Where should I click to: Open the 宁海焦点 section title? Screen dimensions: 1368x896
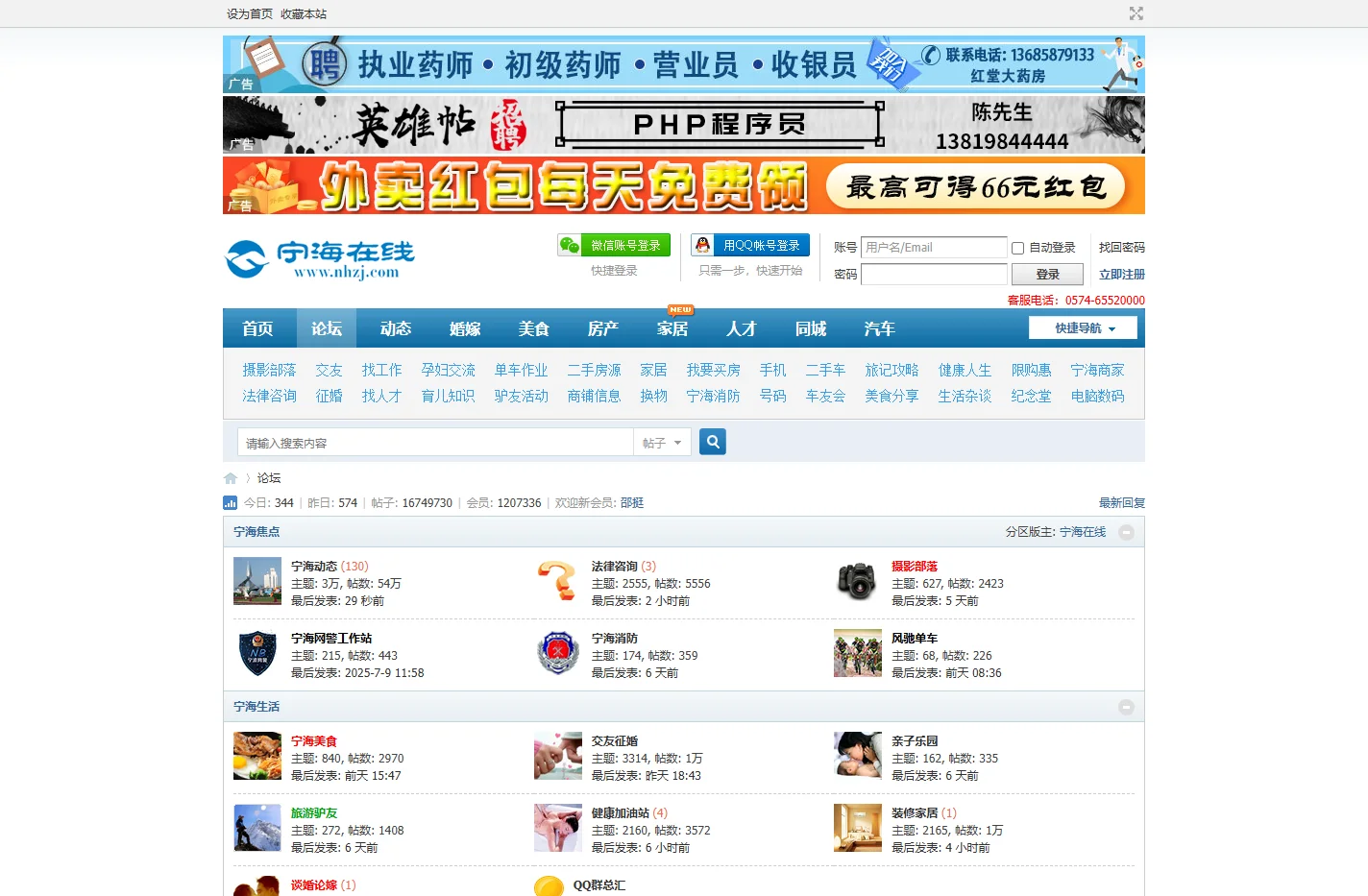[x=256, y=532]
